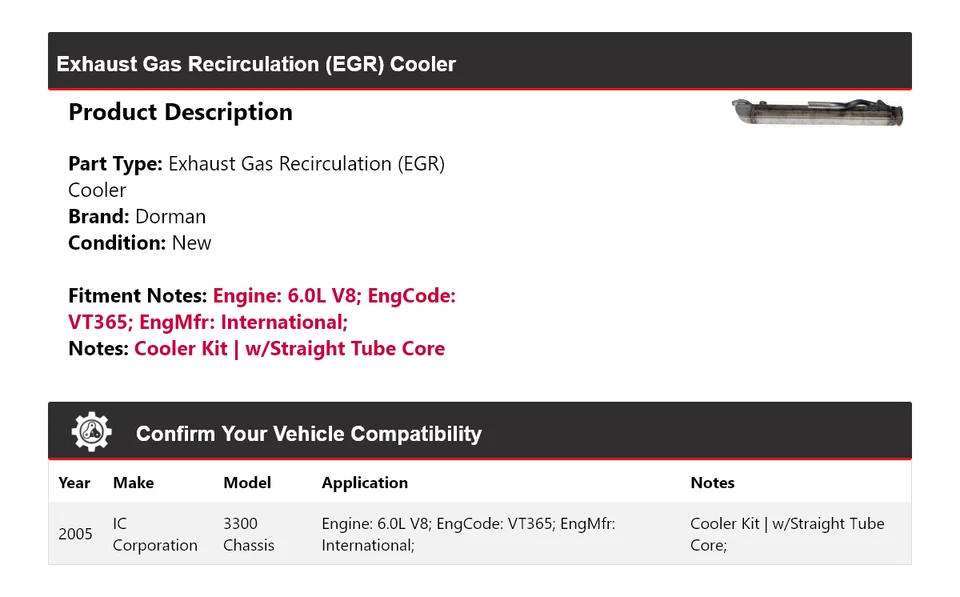Select the Brand: Dorman line
The height and width of the screenshot is (597, 960).
coord(137,216)
